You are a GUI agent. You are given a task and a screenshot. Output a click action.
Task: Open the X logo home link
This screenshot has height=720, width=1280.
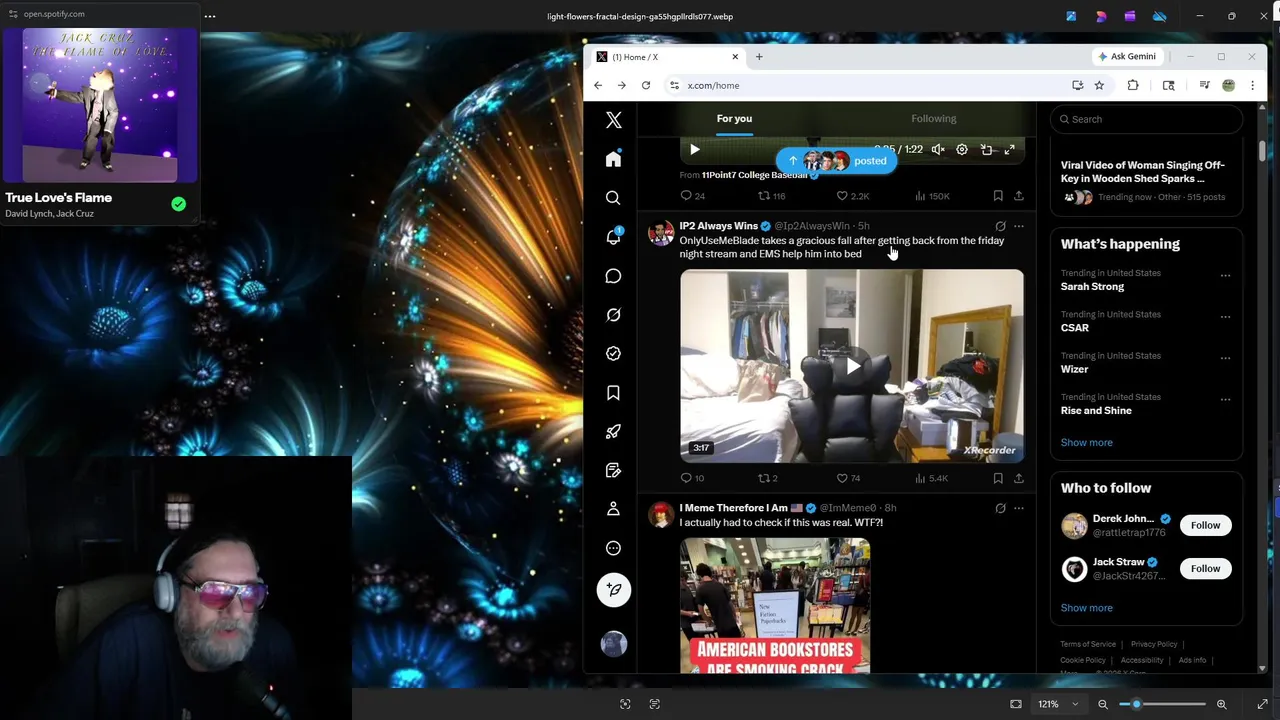coord(613,120)
